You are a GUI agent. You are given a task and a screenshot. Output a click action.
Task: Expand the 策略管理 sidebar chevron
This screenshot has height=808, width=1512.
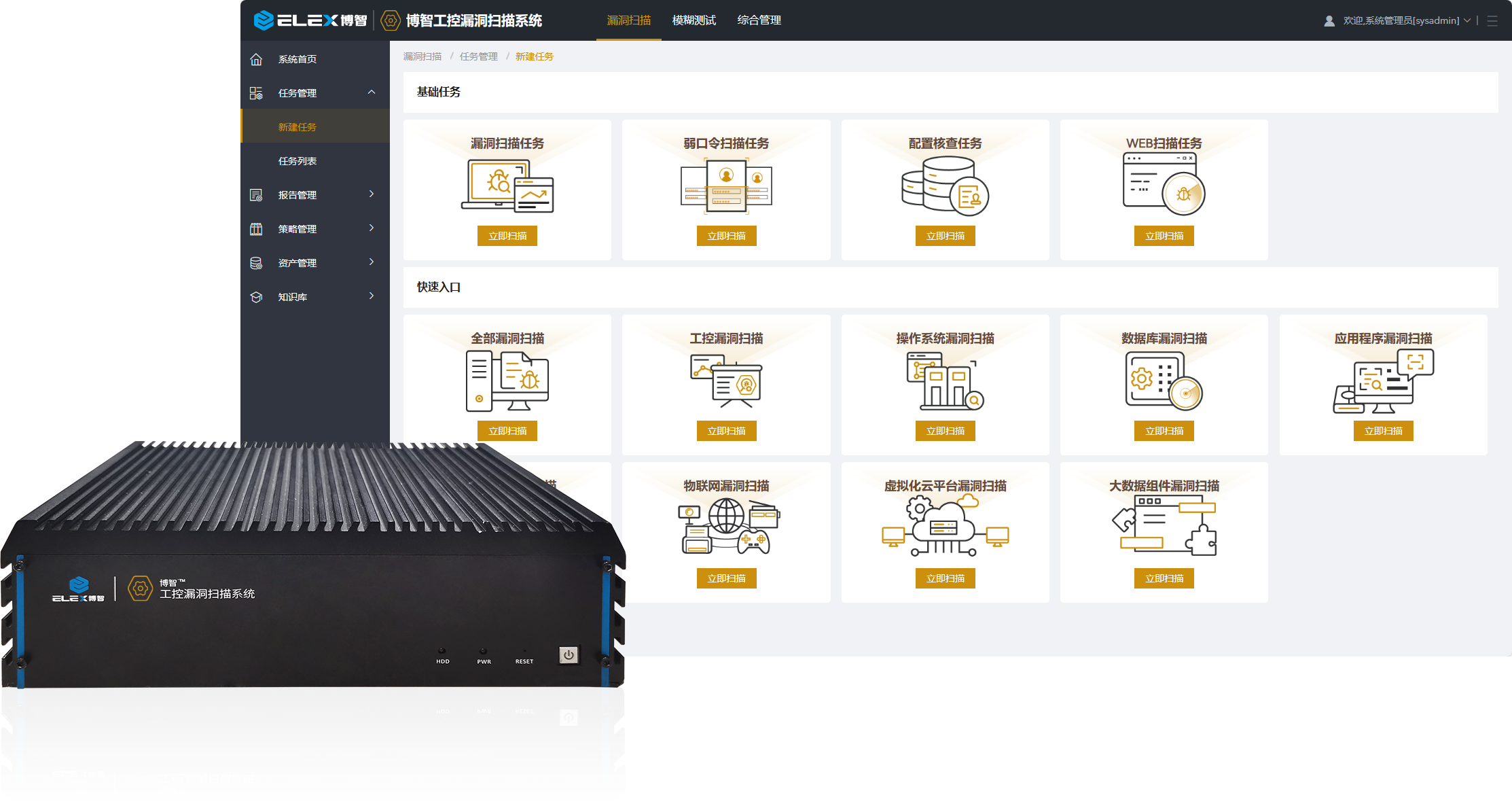372,228
